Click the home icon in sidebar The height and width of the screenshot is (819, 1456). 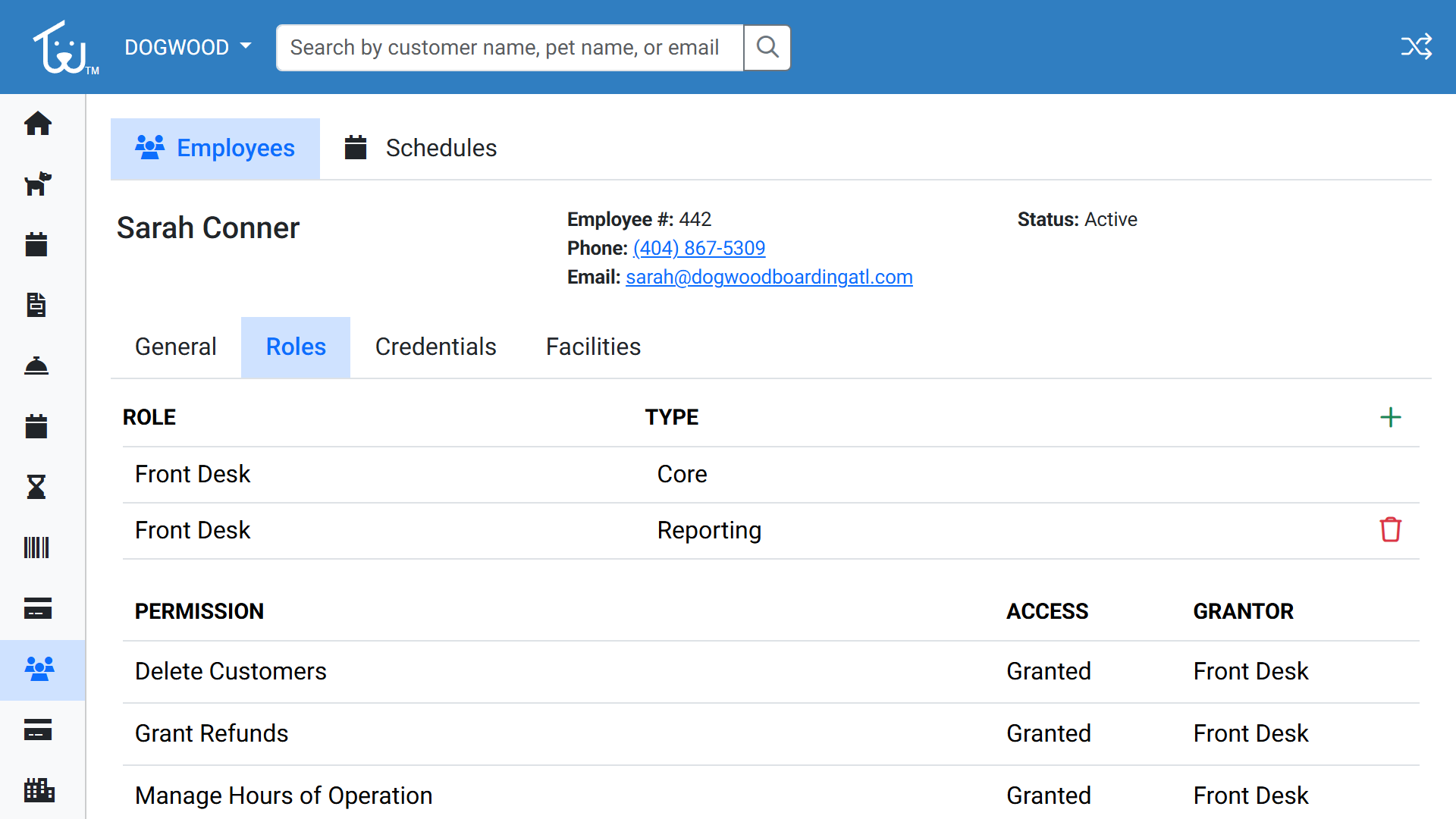[37, 124]
